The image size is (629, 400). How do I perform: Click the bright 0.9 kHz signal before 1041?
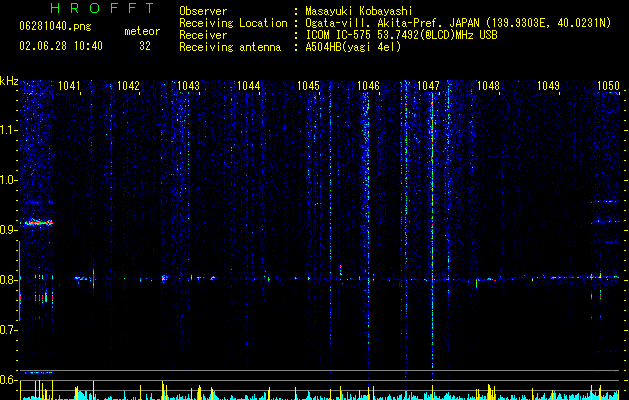click(38, 223)
